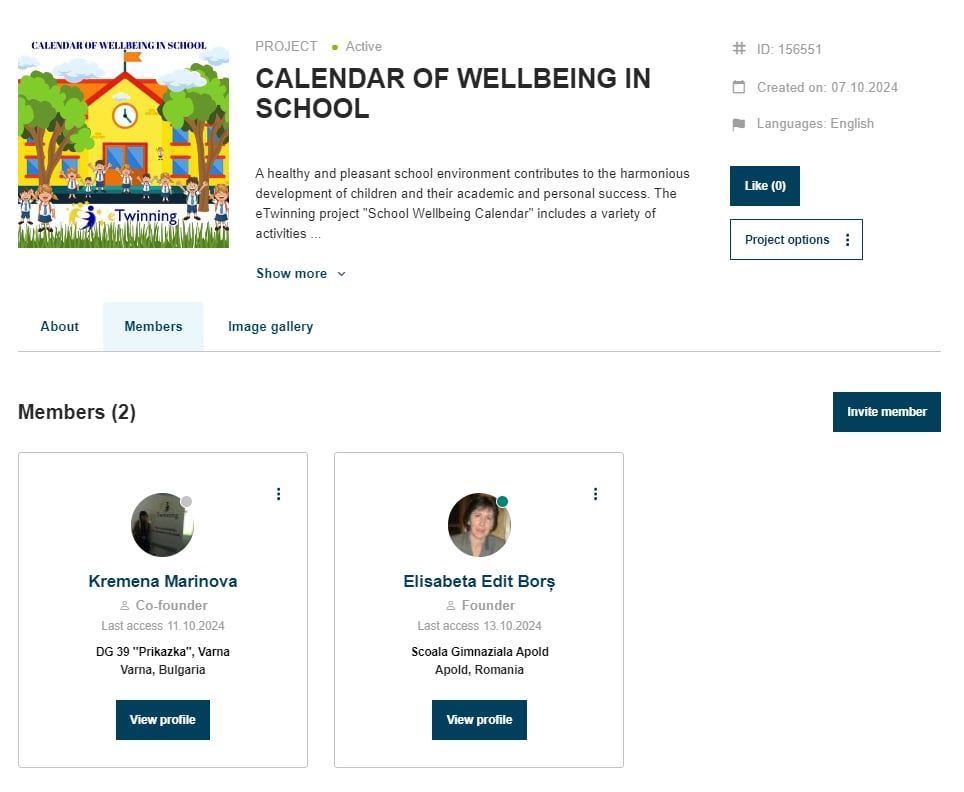Screen dimensions: 964x792
Task: Click the Invite member button
Action: pyautogui.click(x=887, y=412)
